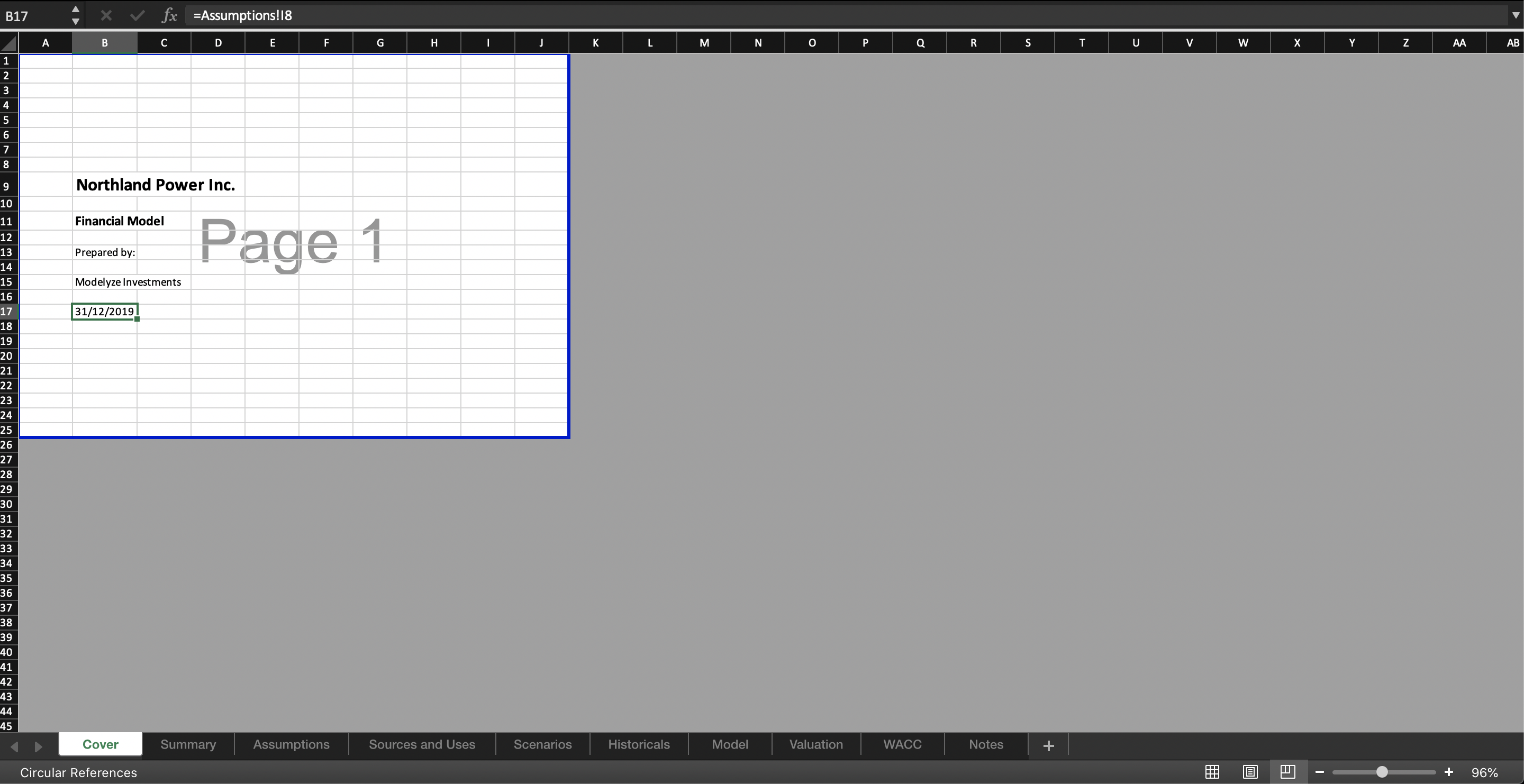The width and height of the screenshot is (1524, 784).
Task: Click into the formula bar text
Action: [x=846, y=15]
